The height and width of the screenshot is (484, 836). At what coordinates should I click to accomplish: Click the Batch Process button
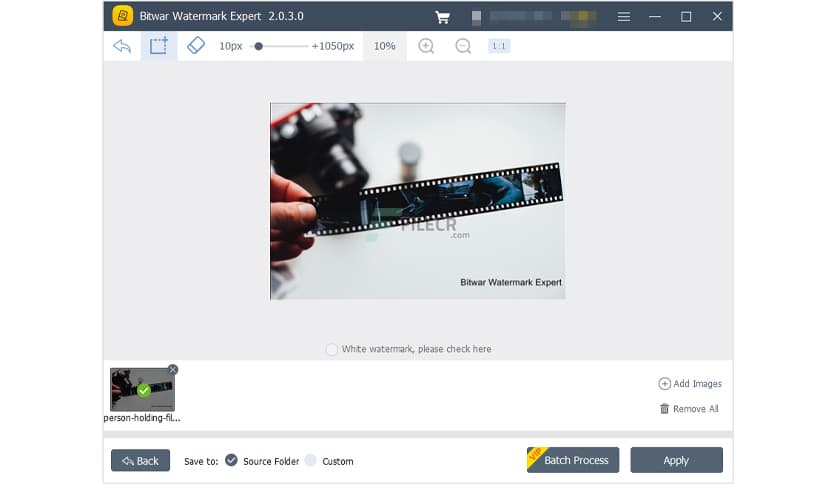(573, 460)
